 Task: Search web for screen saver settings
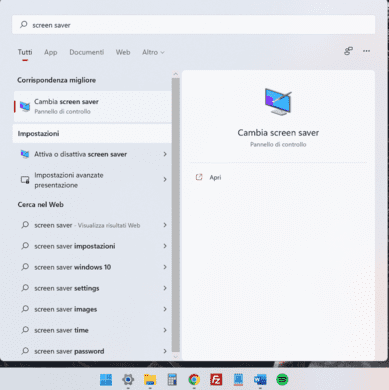[x=92, y=288]
